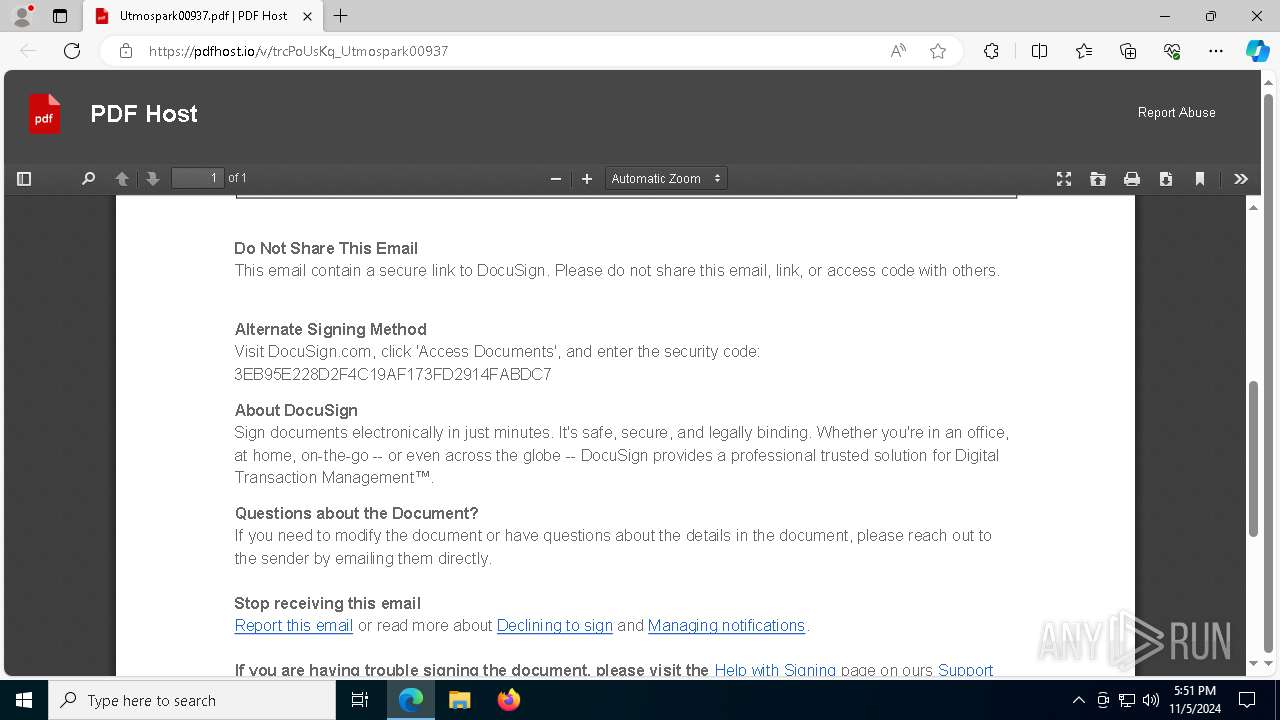This screenshot has width=1280, height=720.
Task: Open the Copilot sidebar
Action: 1257,51
